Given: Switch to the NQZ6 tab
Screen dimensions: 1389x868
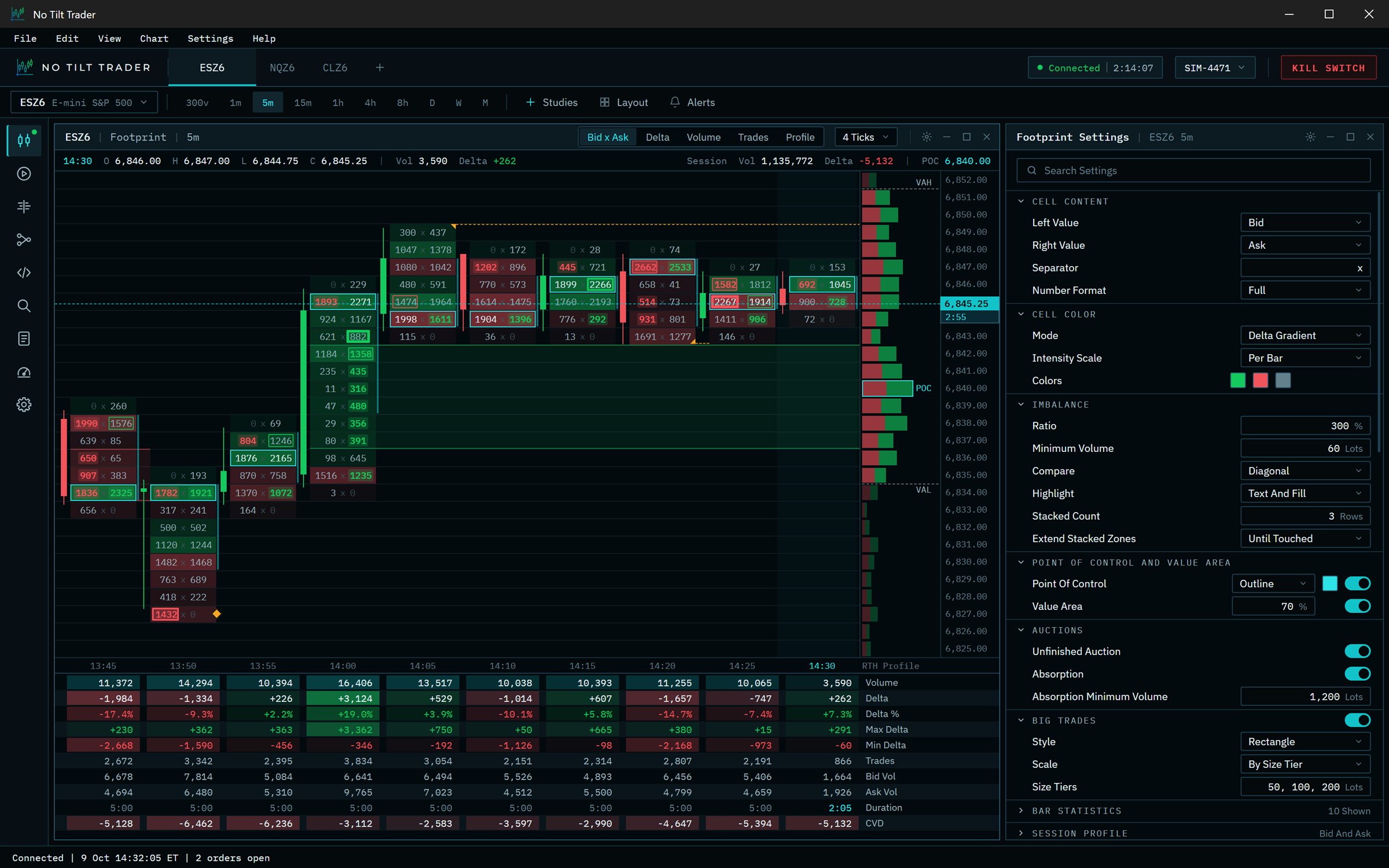Looking at the screenshot, I should (282, 68).
